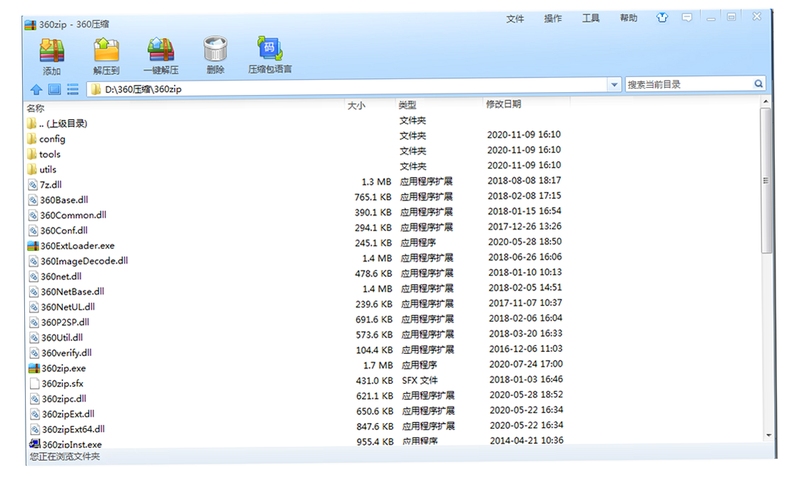800x478 pixels.
Task: Click the 360Base.dll file icon
Action: point(33,200)
